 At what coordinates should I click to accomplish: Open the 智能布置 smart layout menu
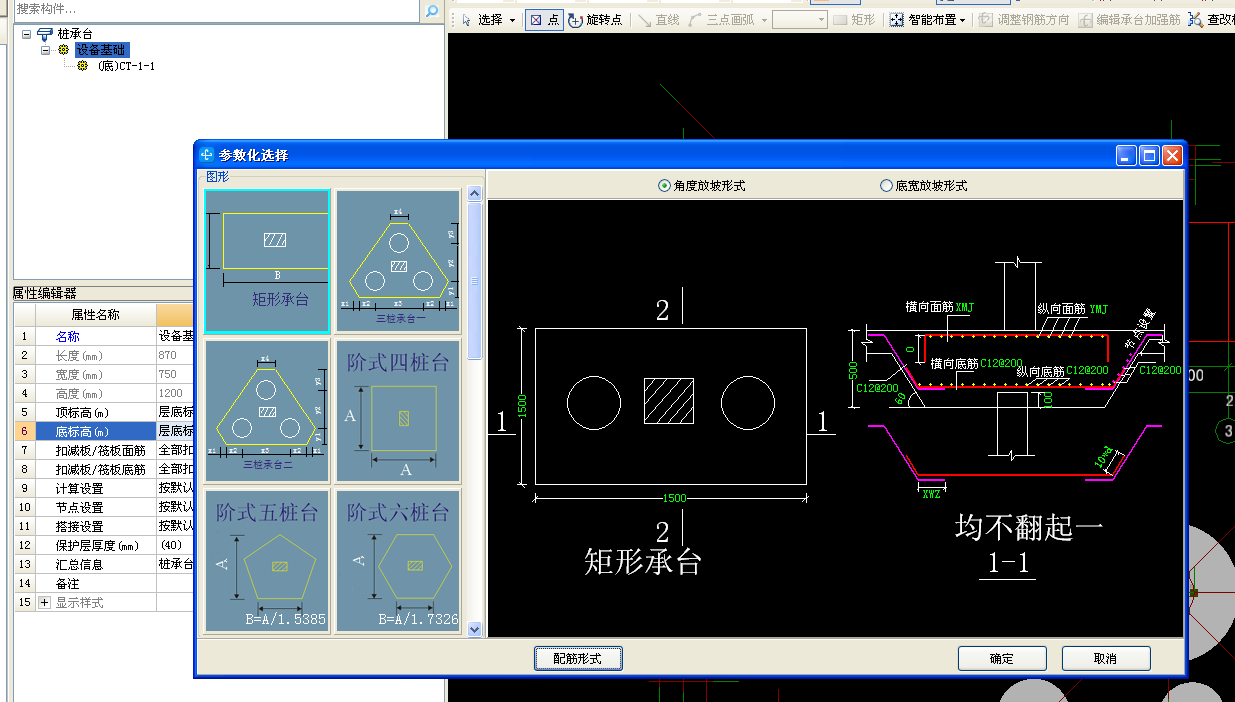(927, 19)
